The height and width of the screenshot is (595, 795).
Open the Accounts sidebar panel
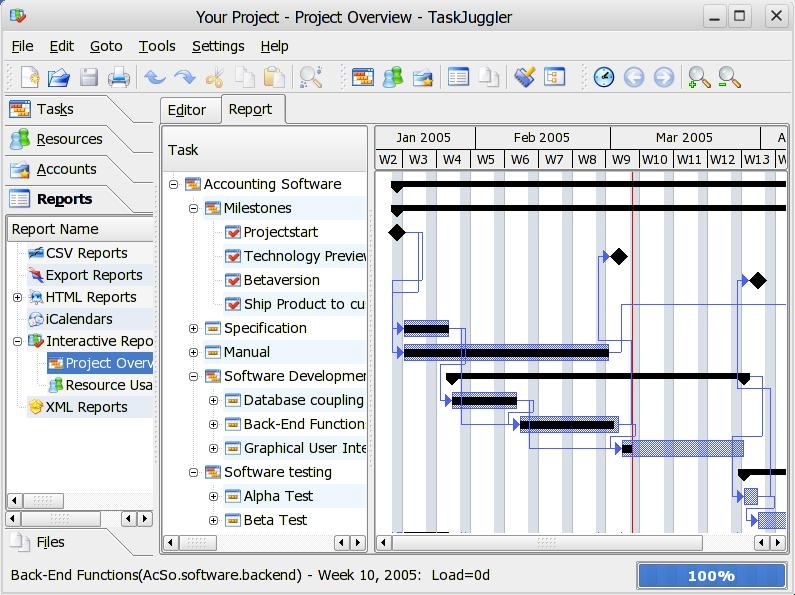pos(66,169)
